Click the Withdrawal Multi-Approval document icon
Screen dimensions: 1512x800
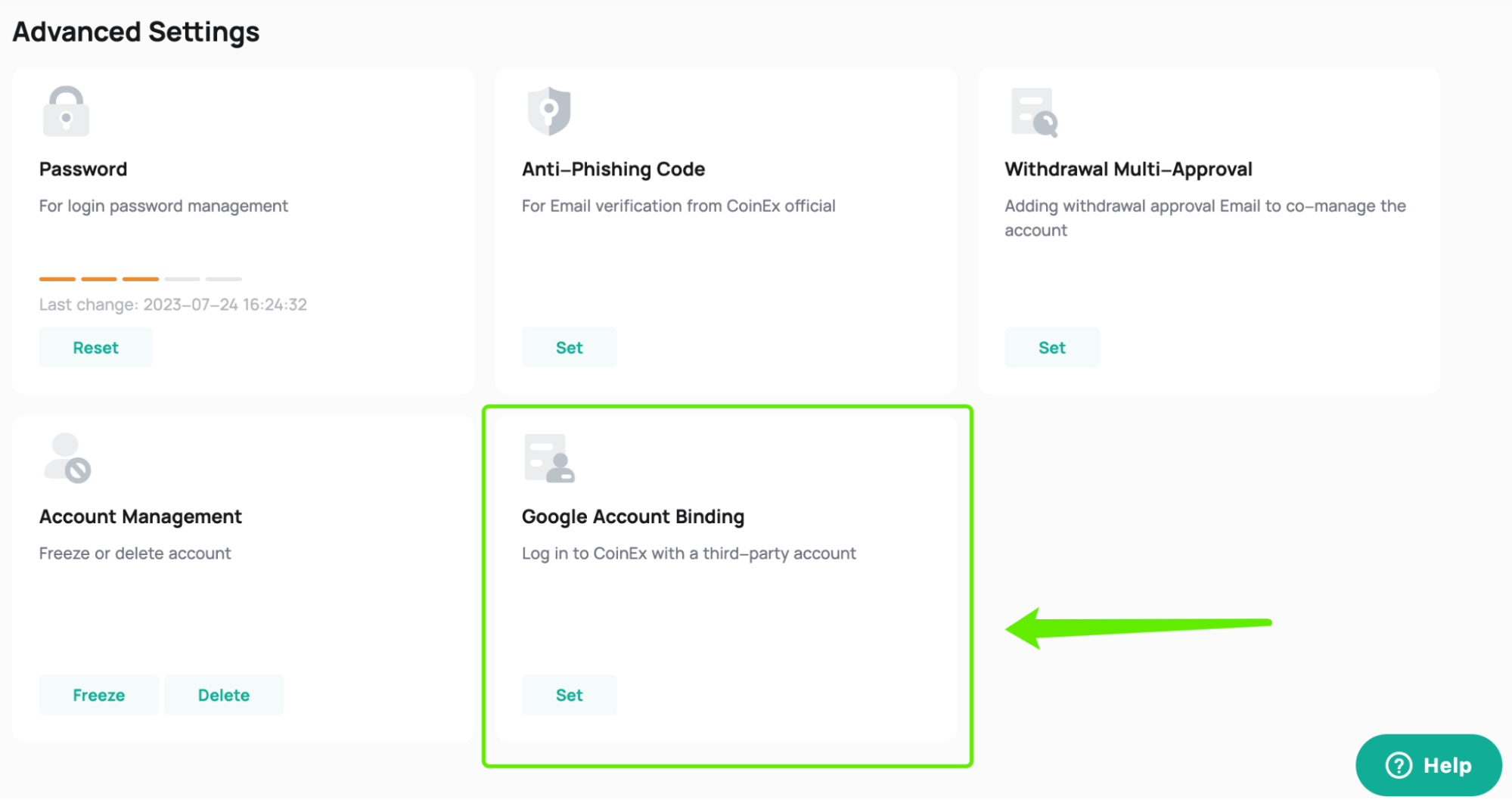(1032, 112)
